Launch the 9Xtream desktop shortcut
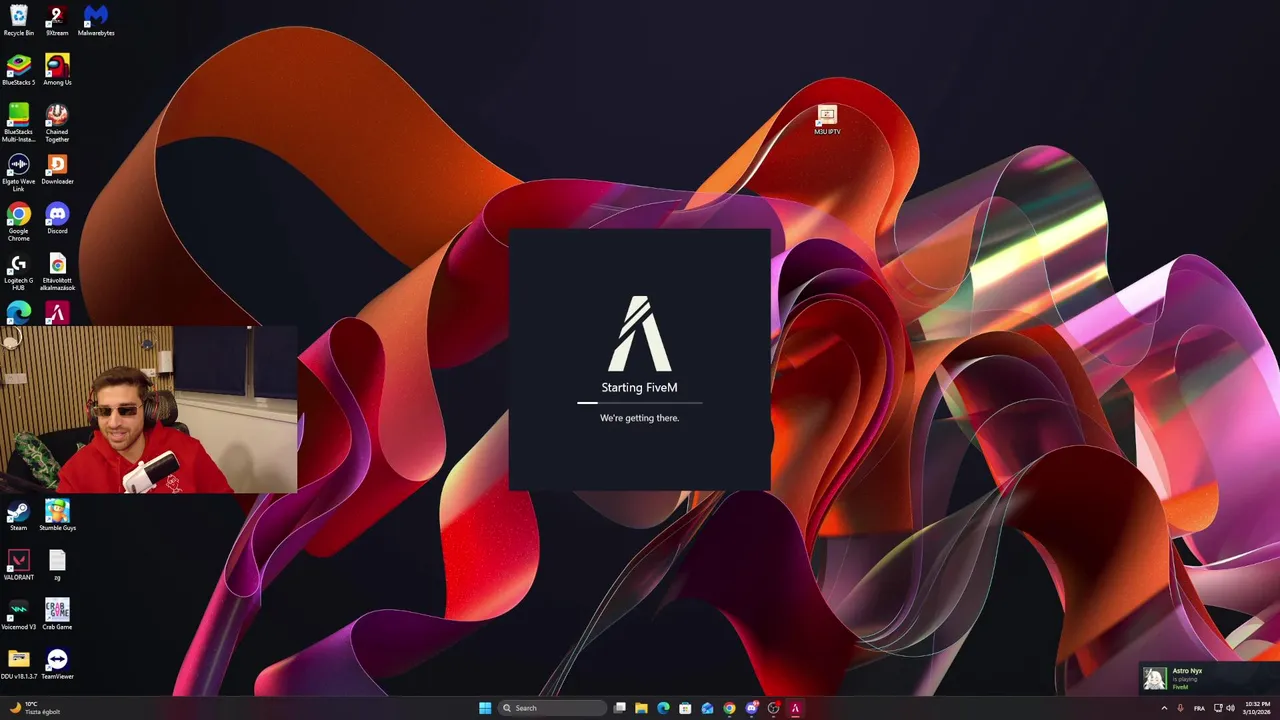 click(57, 20)
